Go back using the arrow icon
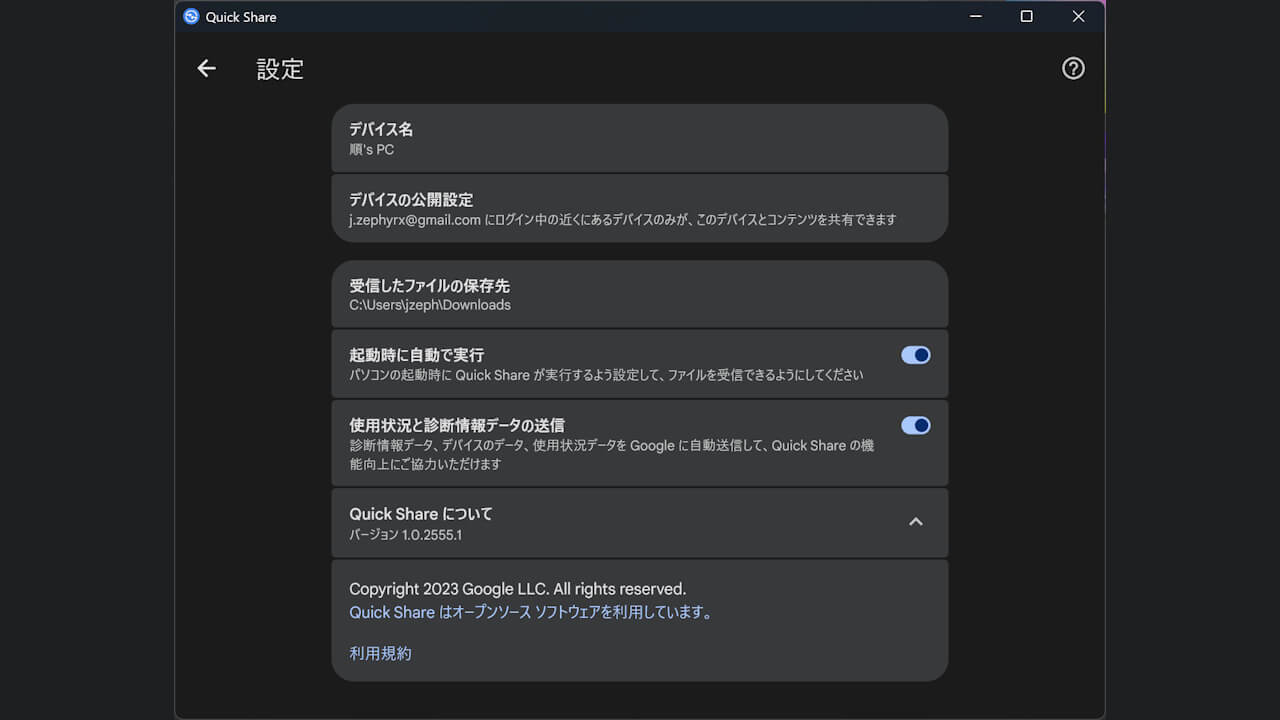1280x720 pixels. [x=206, y=68]
